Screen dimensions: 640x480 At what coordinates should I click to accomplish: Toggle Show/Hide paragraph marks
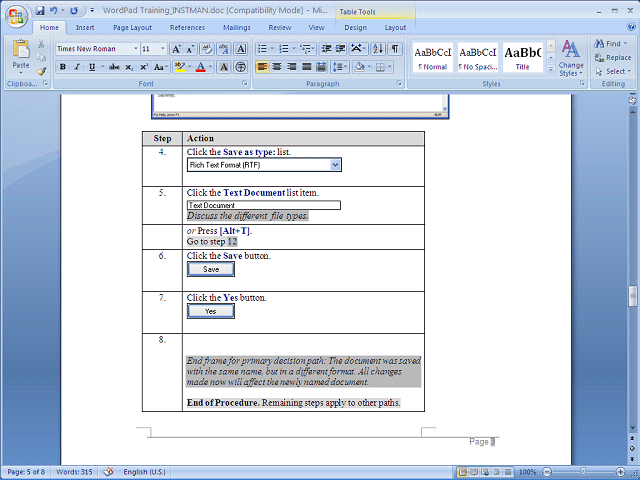click(x=395, y=49)
